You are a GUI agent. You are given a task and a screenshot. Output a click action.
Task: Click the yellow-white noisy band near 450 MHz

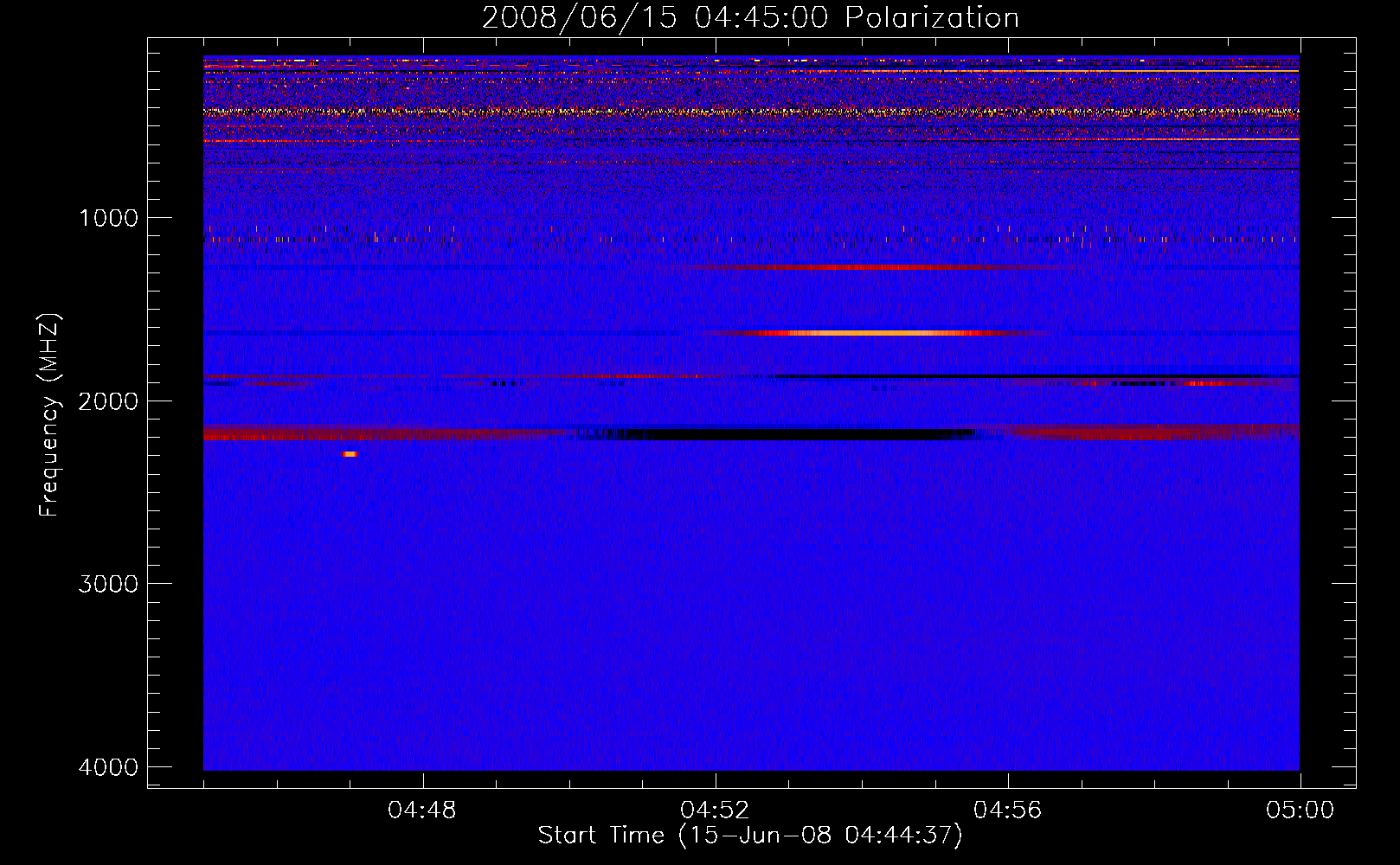[751, 112]
